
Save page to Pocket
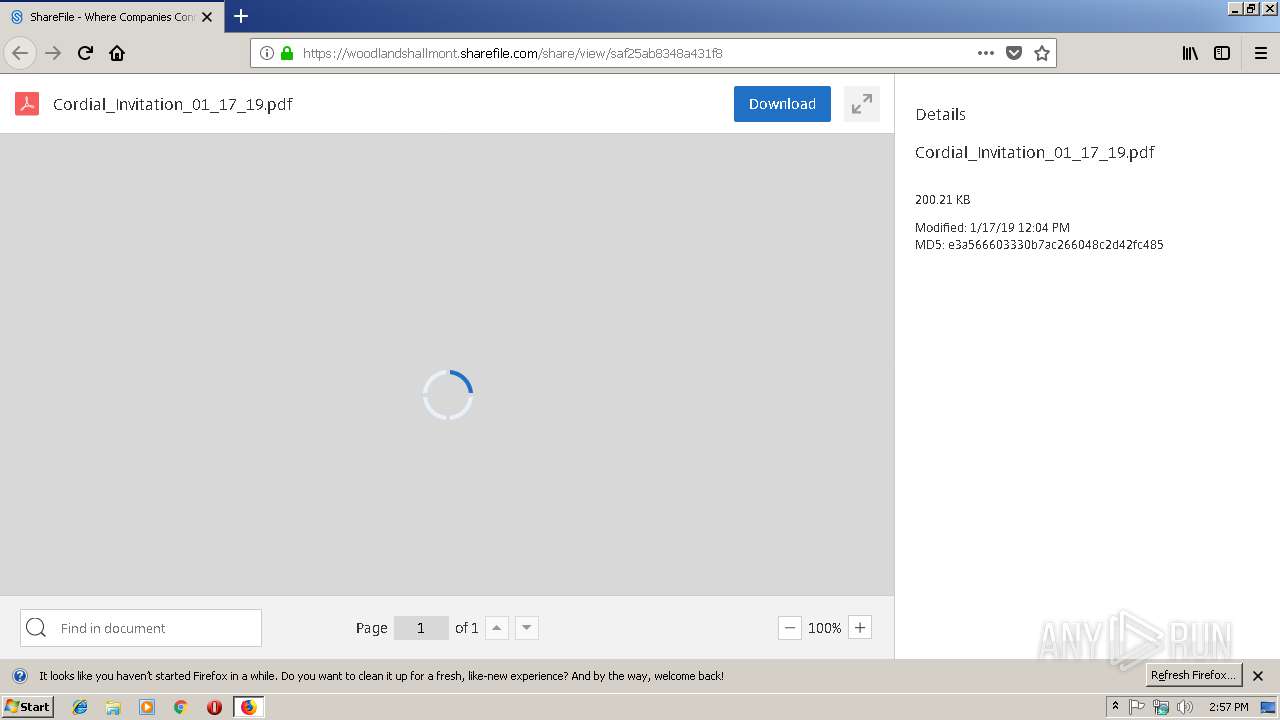click(x=1014, y=53)
